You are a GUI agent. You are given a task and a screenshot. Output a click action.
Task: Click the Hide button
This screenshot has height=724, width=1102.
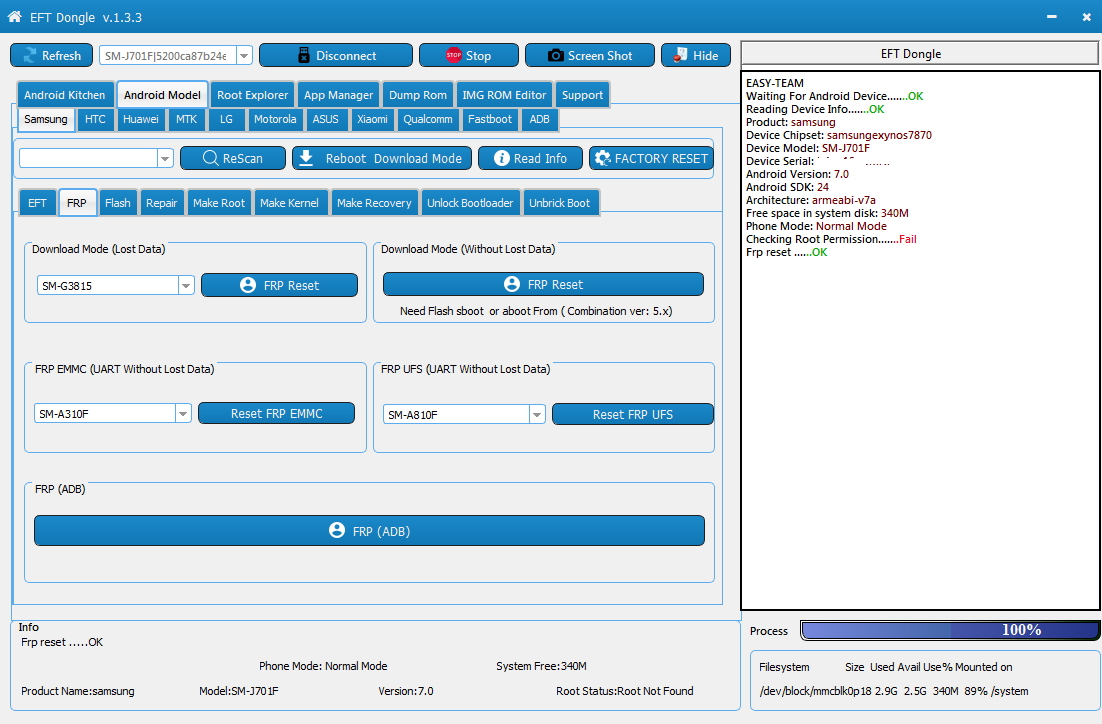point(696,56)
